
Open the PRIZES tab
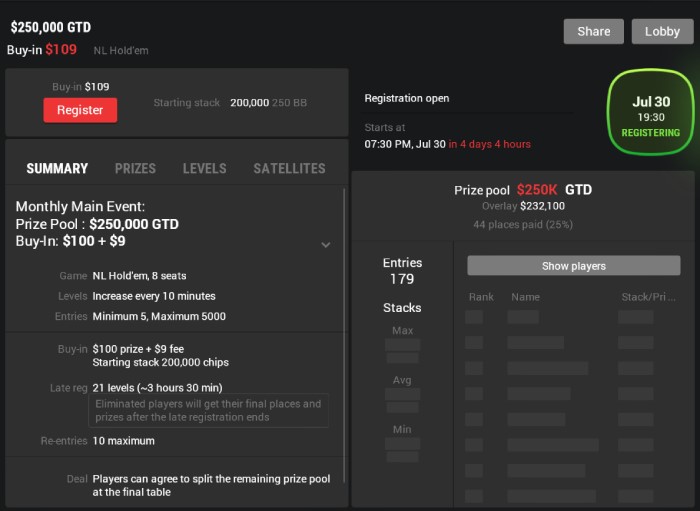click(135, 168)
